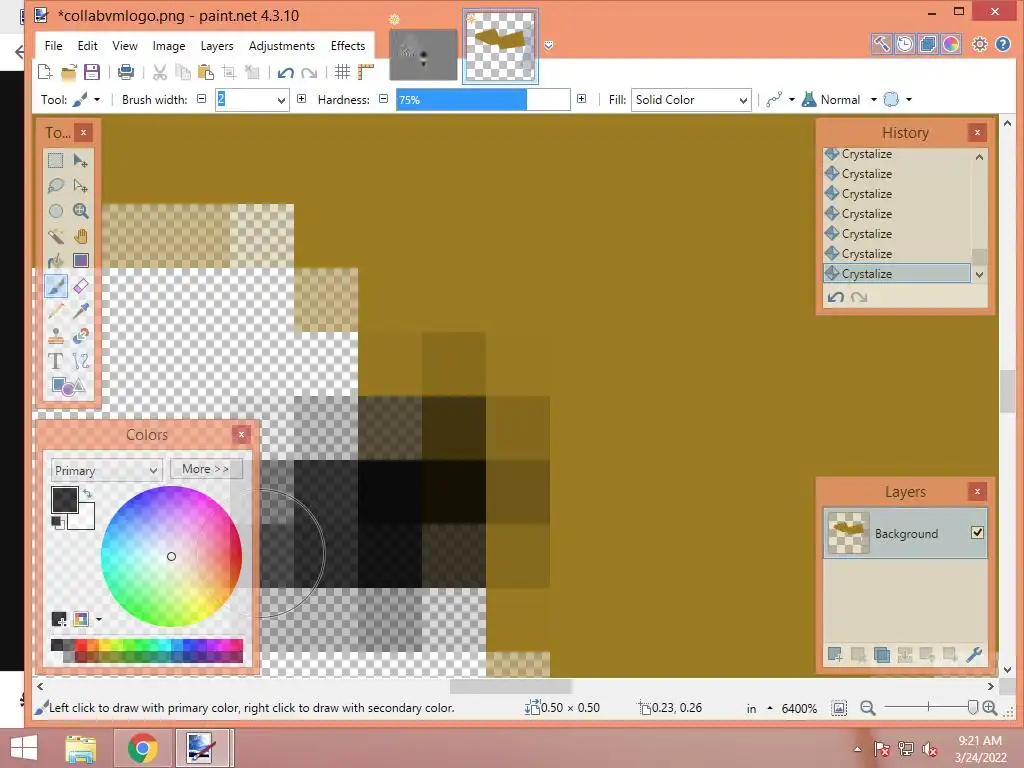Viewport: 1024px width, 768px height.
Task: Toggle the Colors window button top right
Action: tap(951, 44)
